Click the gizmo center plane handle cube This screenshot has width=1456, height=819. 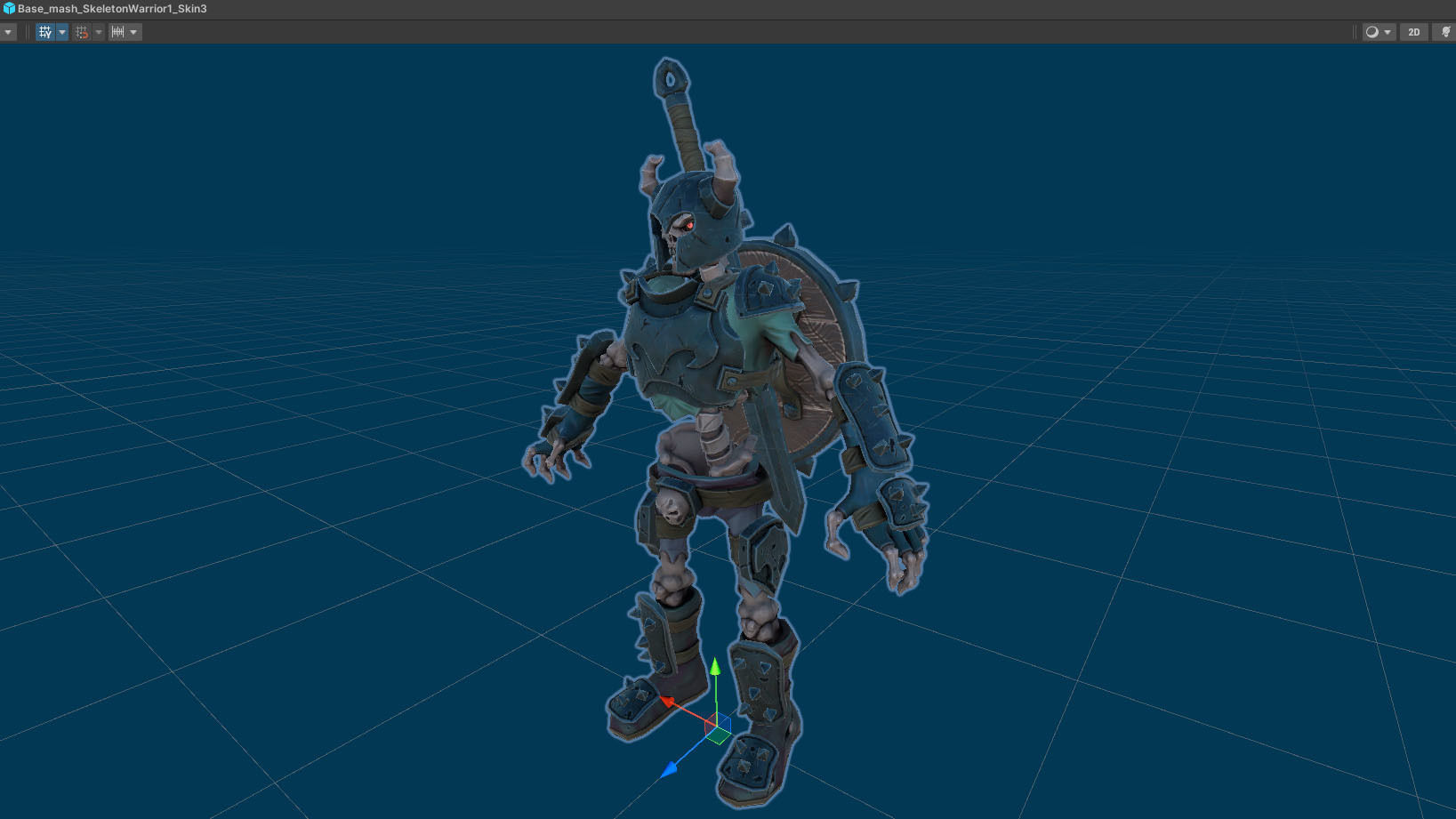coord(718,729)
